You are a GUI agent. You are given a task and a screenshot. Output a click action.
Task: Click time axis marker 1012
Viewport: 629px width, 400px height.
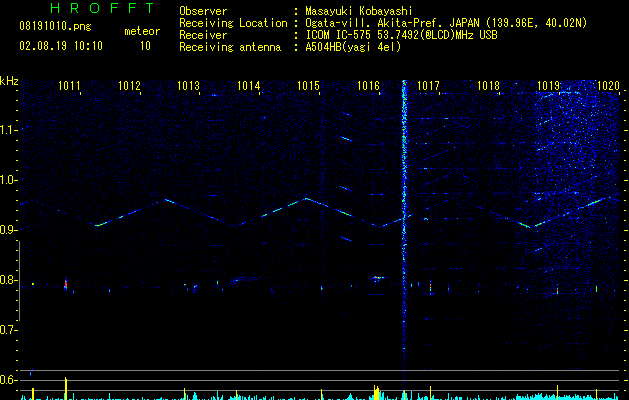coord(129,86)
